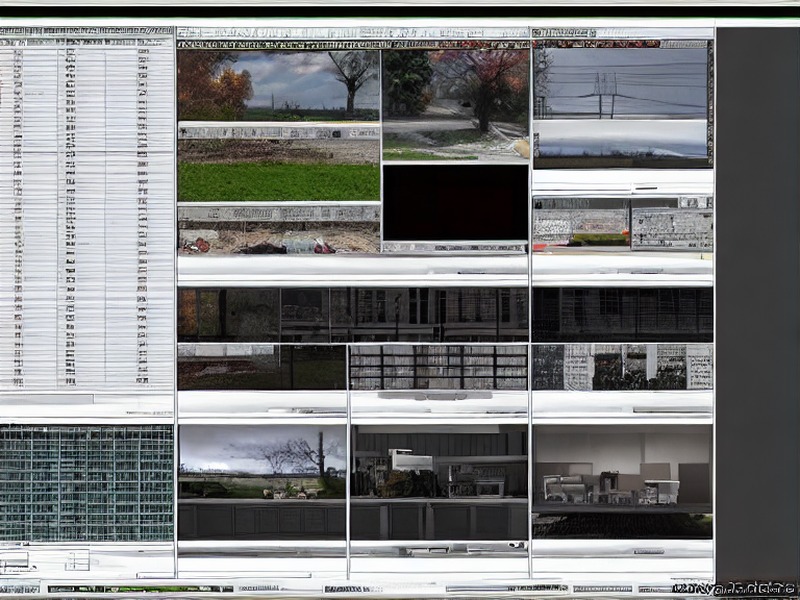
Task: Open the interior office desks thumbnail
Action: coord(622,469)
